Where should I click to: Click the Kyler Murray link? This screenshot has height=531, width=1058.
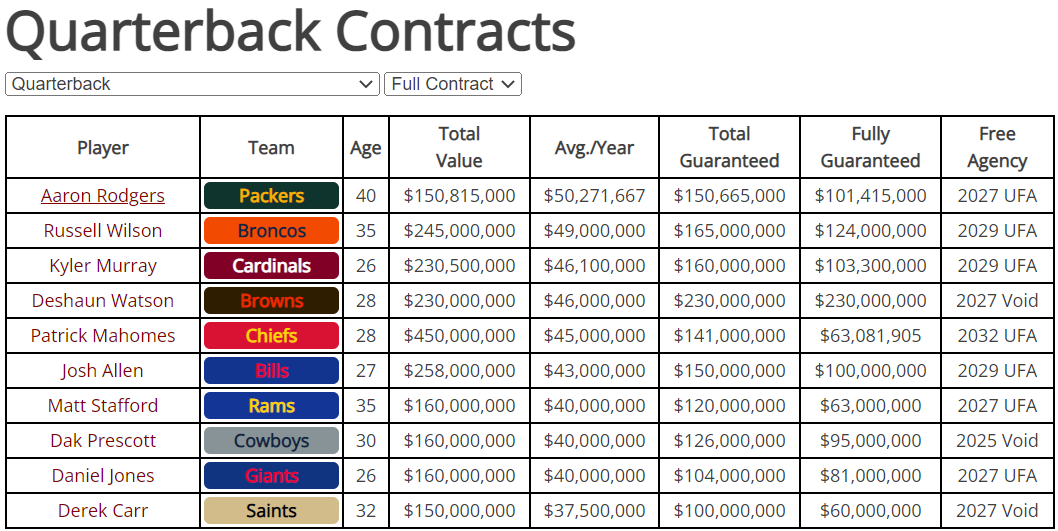coord(103,266)
